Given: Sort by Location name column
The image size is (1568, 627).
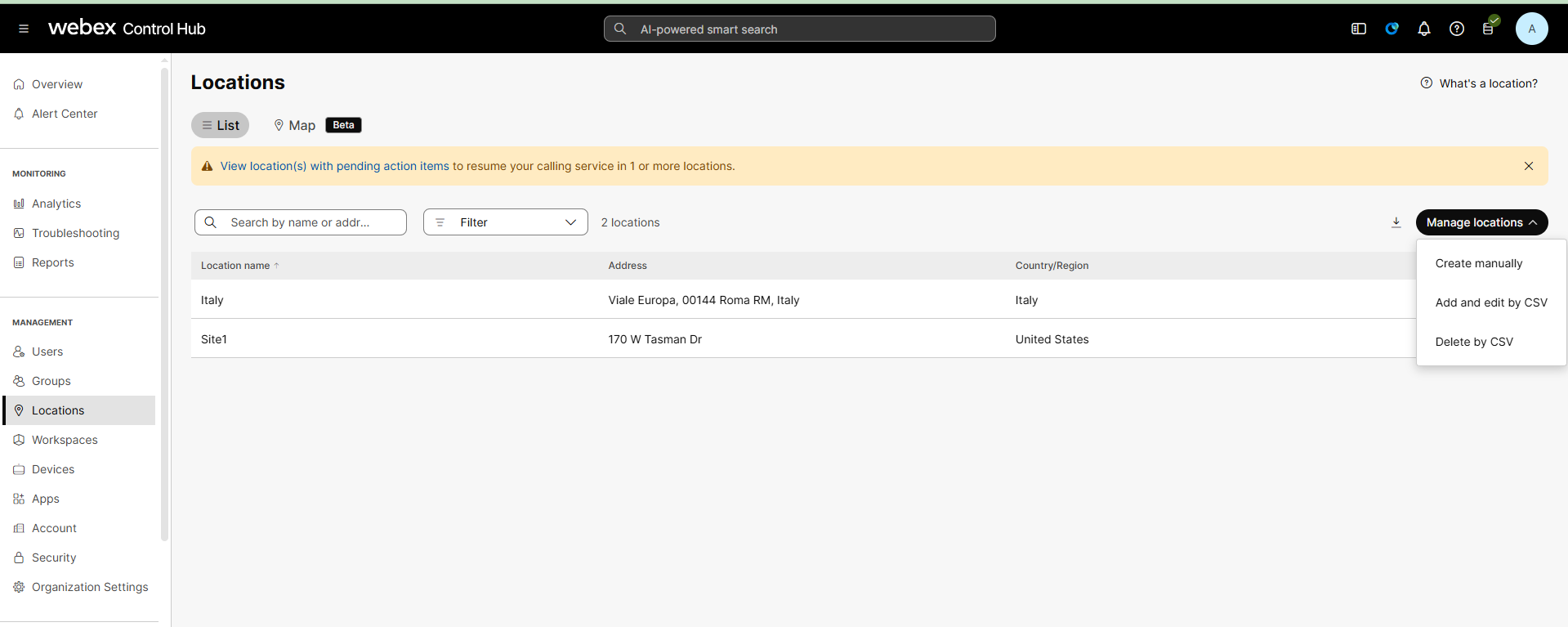Looking at the screenshot, I should click(x=235, y=266).
